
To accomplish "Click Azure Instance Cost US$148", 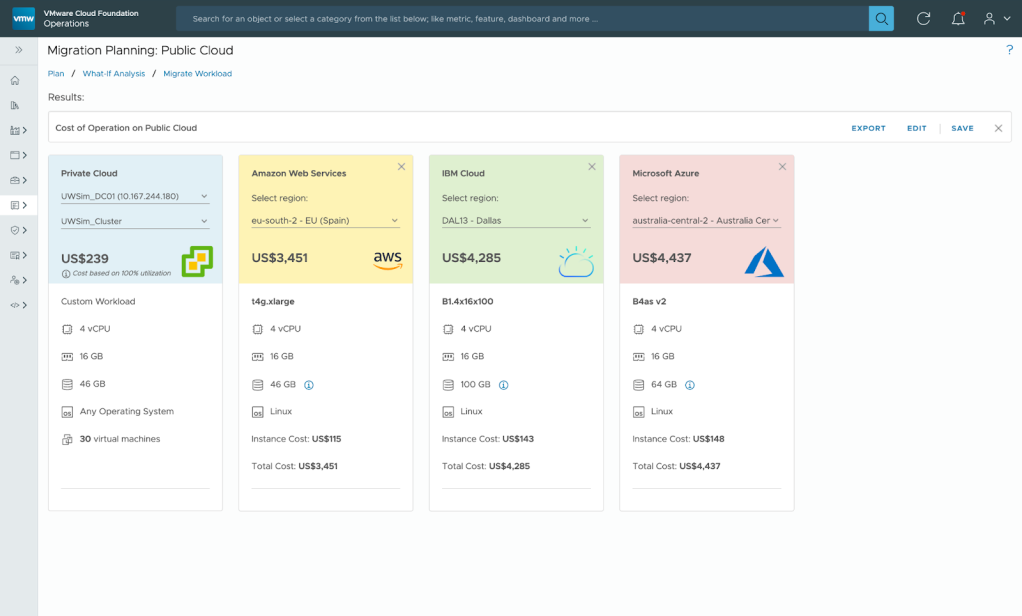I will pos(678,439).
